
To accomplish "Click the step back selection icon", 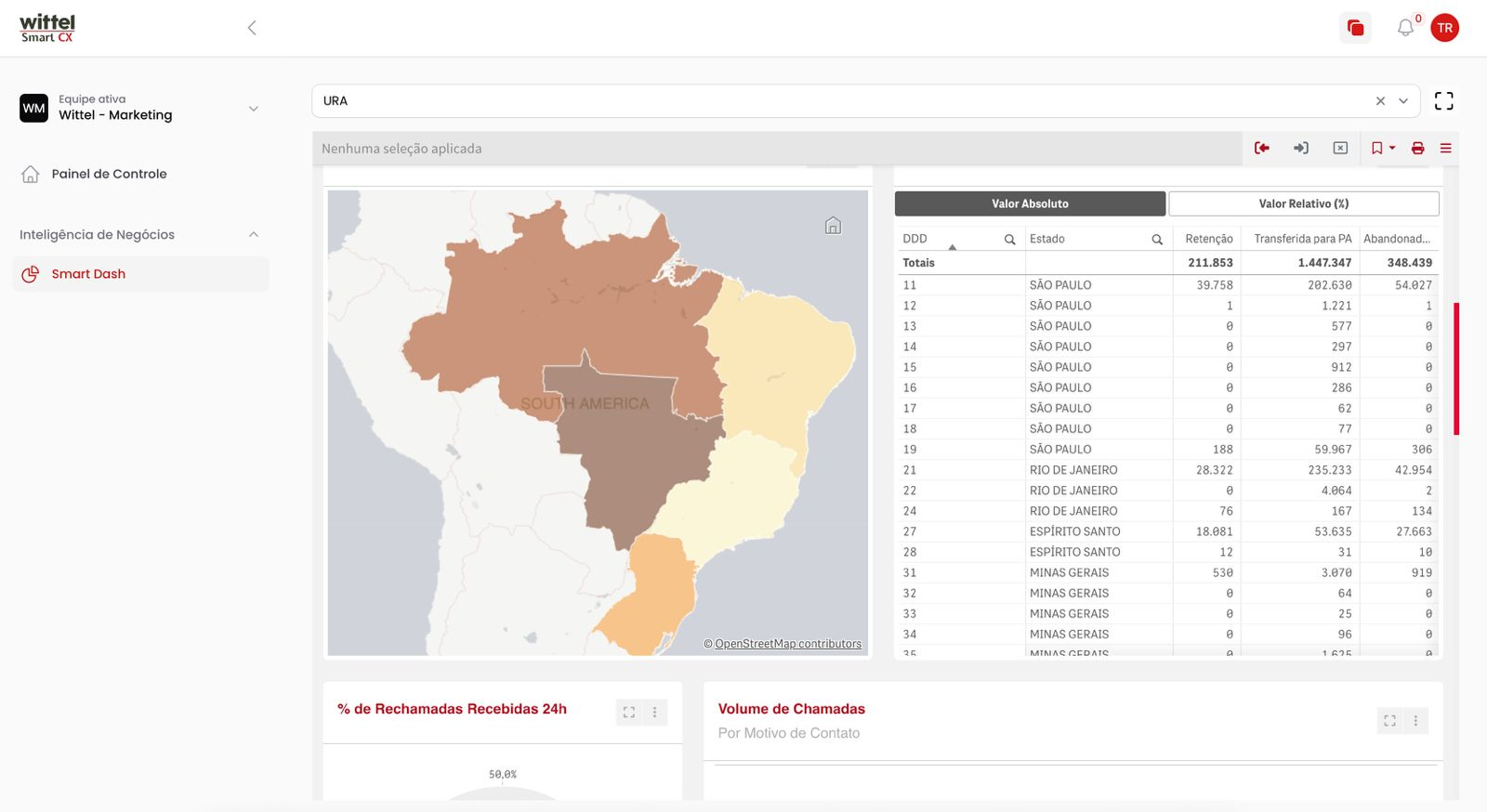I will tap(1261, 148).
